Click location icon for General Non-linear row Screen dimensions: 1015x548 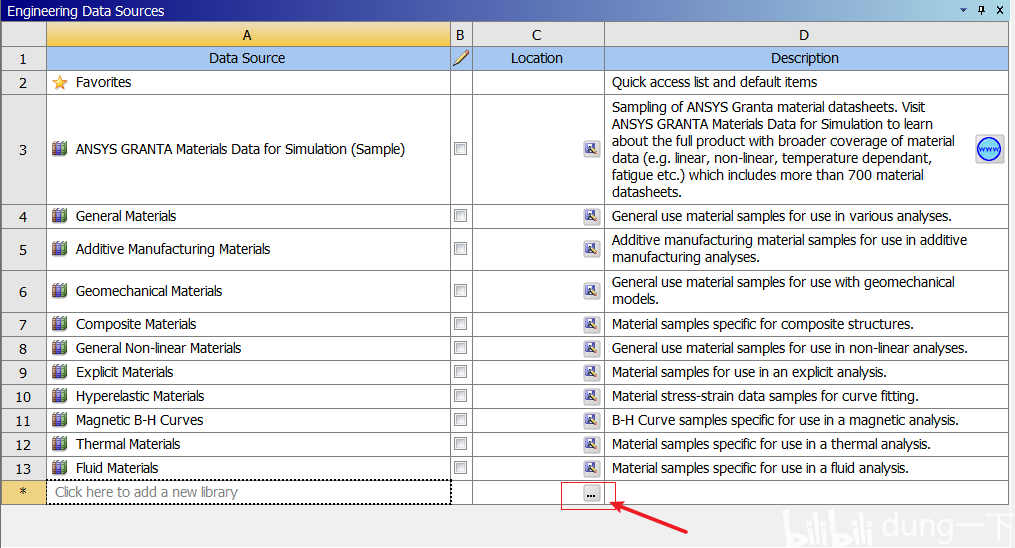tap(591, 347)
